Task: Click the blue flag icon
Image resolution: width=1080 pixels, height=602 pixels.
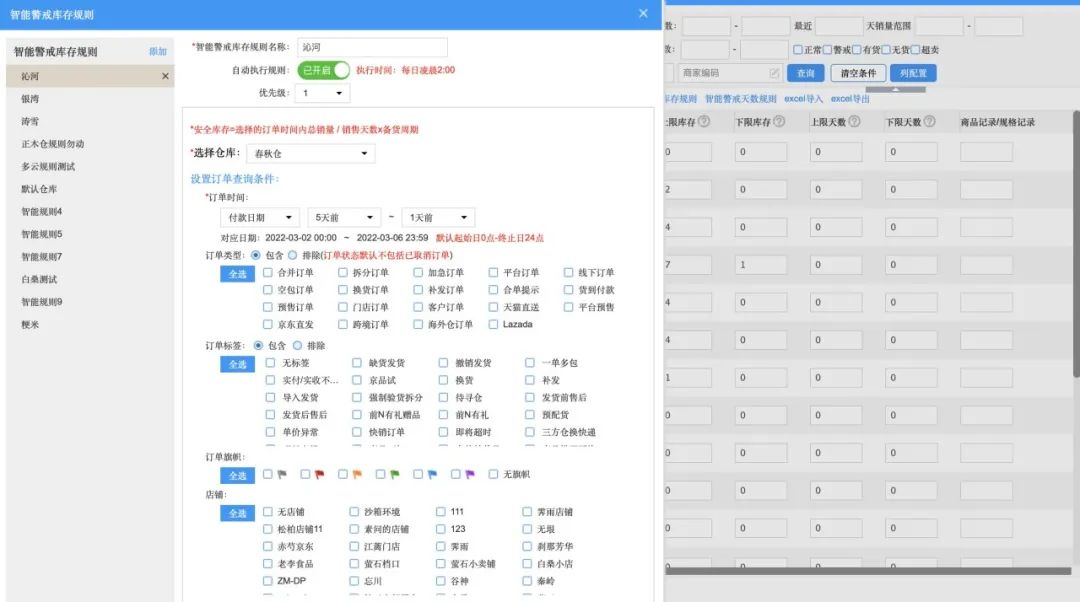Action: pyautogui.click(x=432, y=474)
